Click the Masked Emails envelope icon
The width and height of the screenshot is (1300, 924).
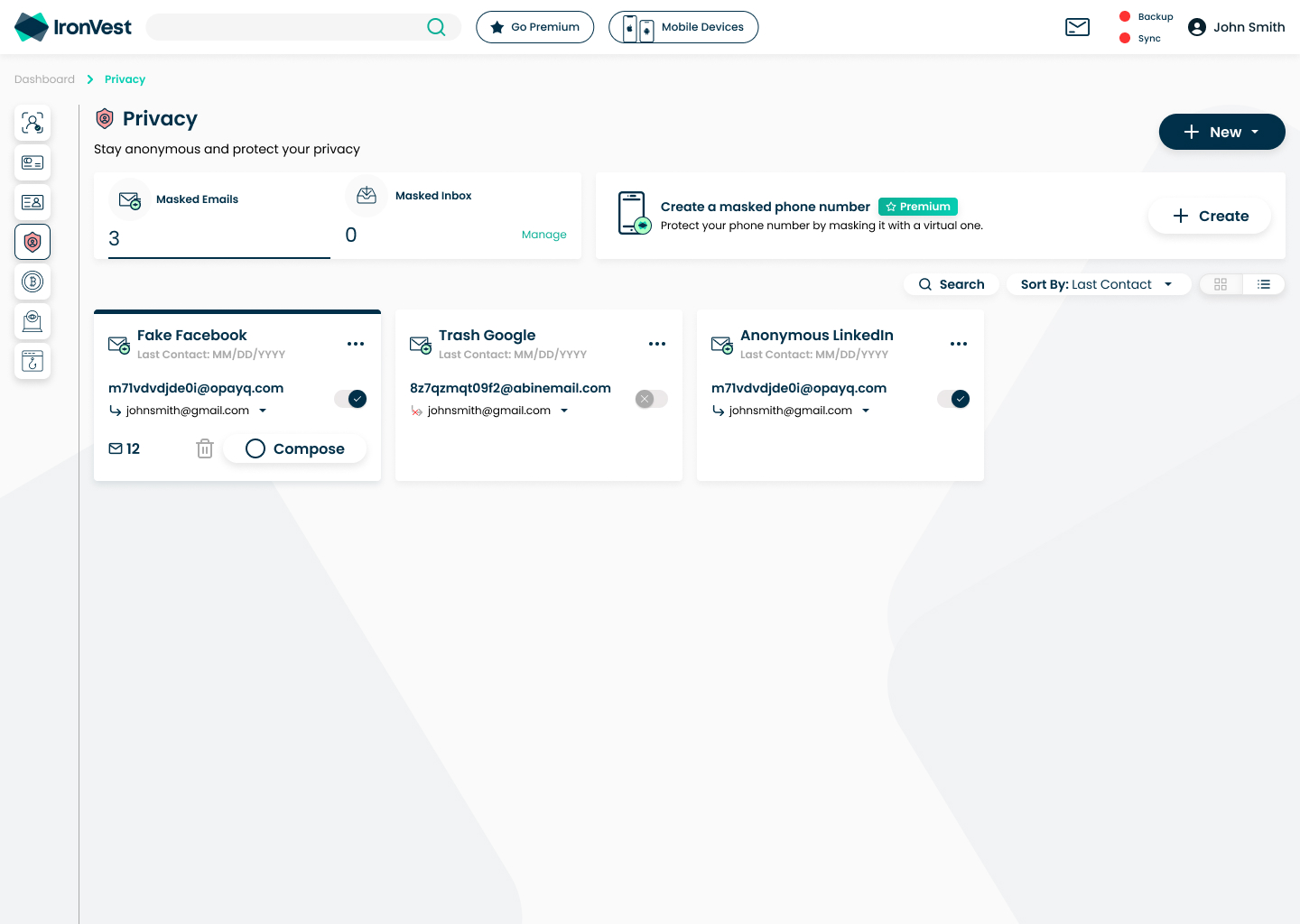[x=130, y=200]
